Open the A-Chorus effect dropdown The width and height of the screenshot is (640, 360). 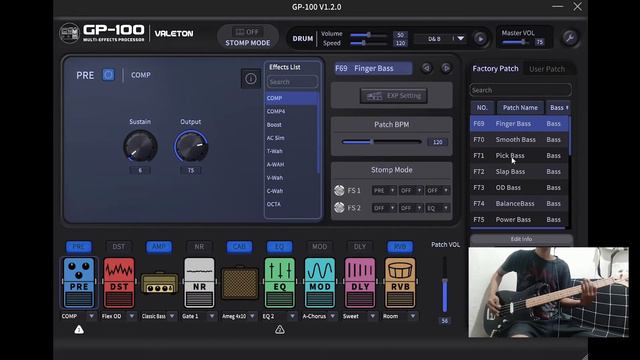click(333, 316)
